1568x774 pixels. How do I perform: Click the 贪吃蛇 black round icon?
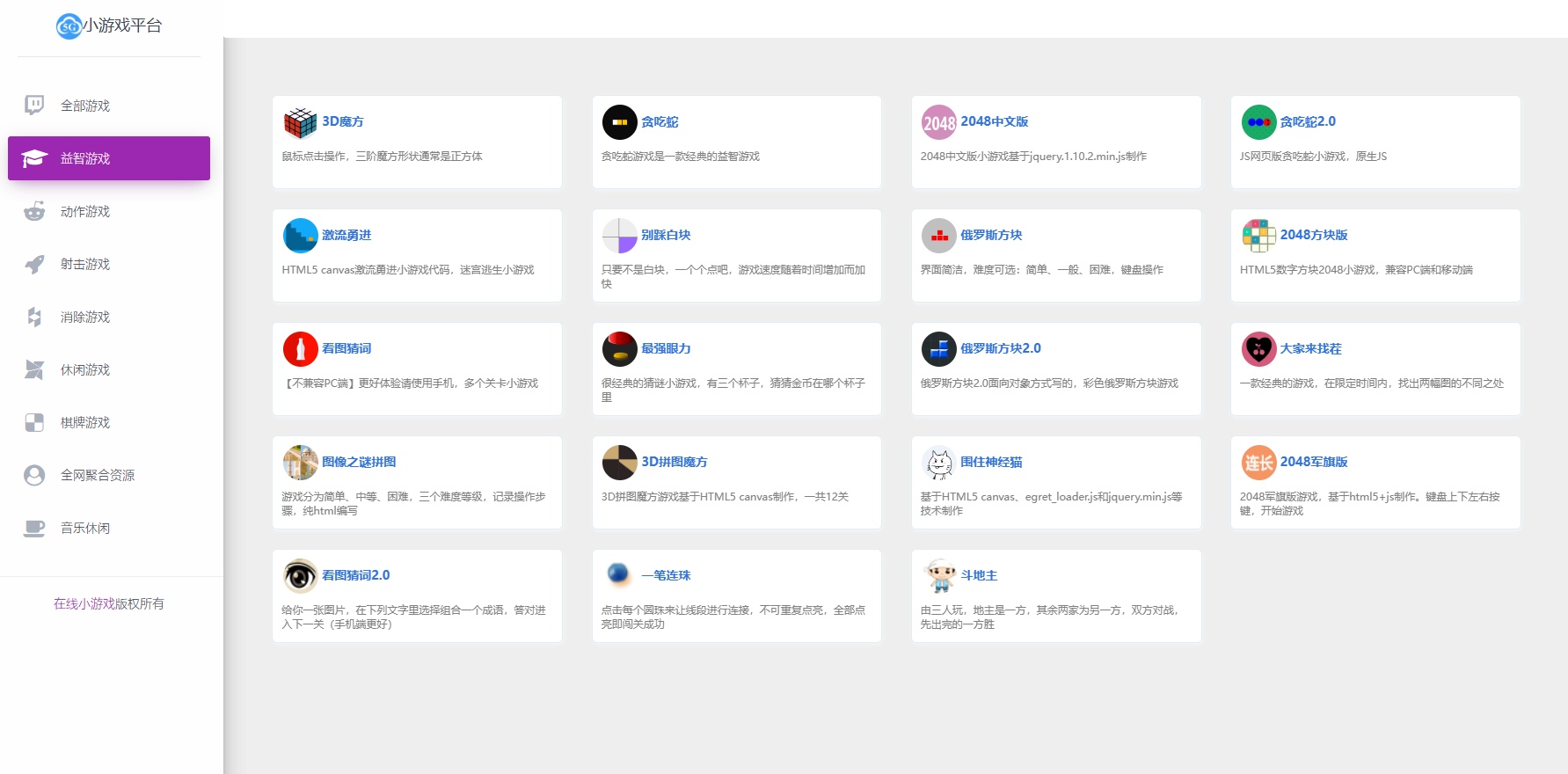(x=619, y=122)
